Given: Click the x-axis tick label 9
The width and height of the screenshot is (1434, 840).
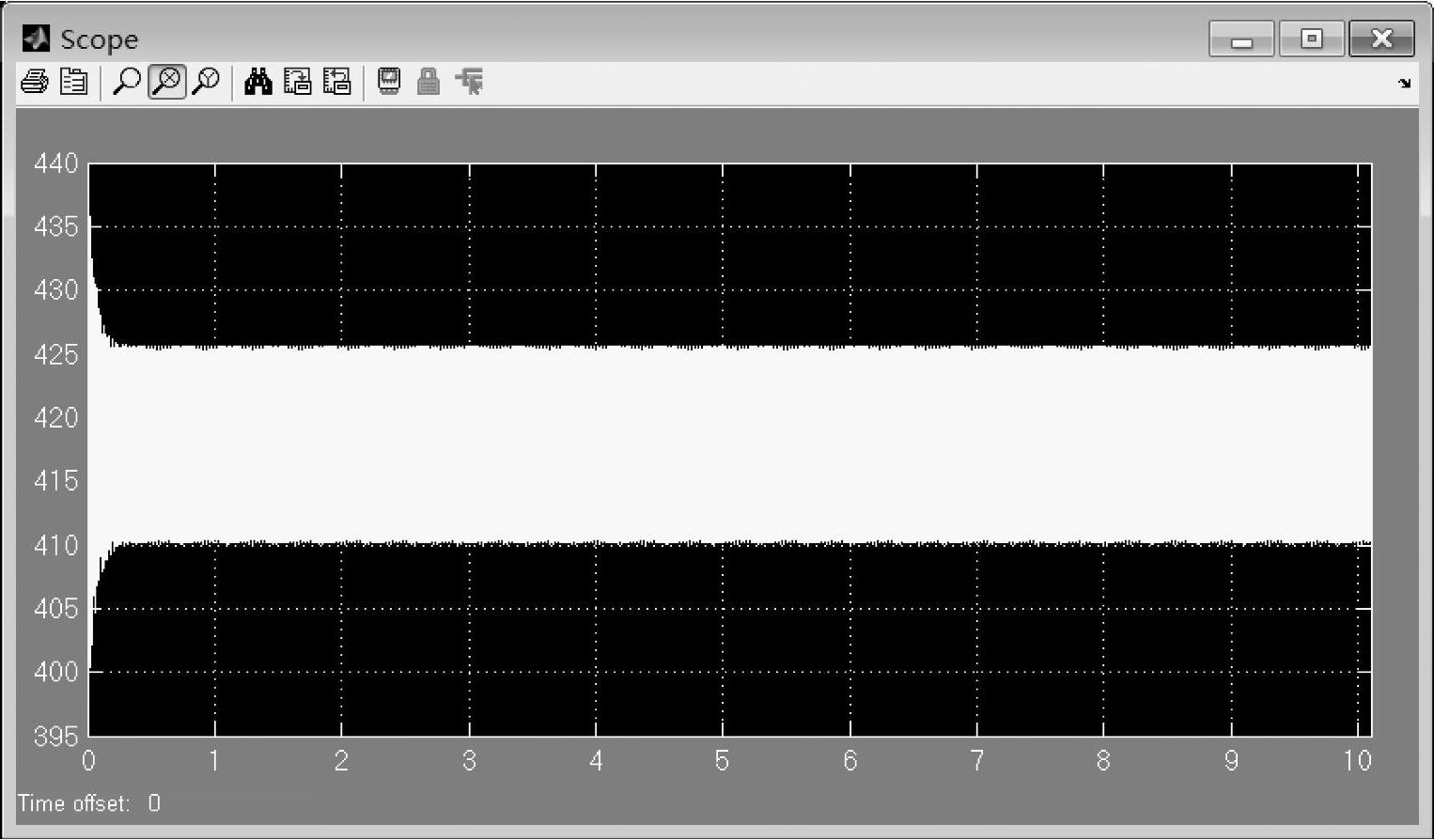Looking at the screenshot, I should (1231, 760).
